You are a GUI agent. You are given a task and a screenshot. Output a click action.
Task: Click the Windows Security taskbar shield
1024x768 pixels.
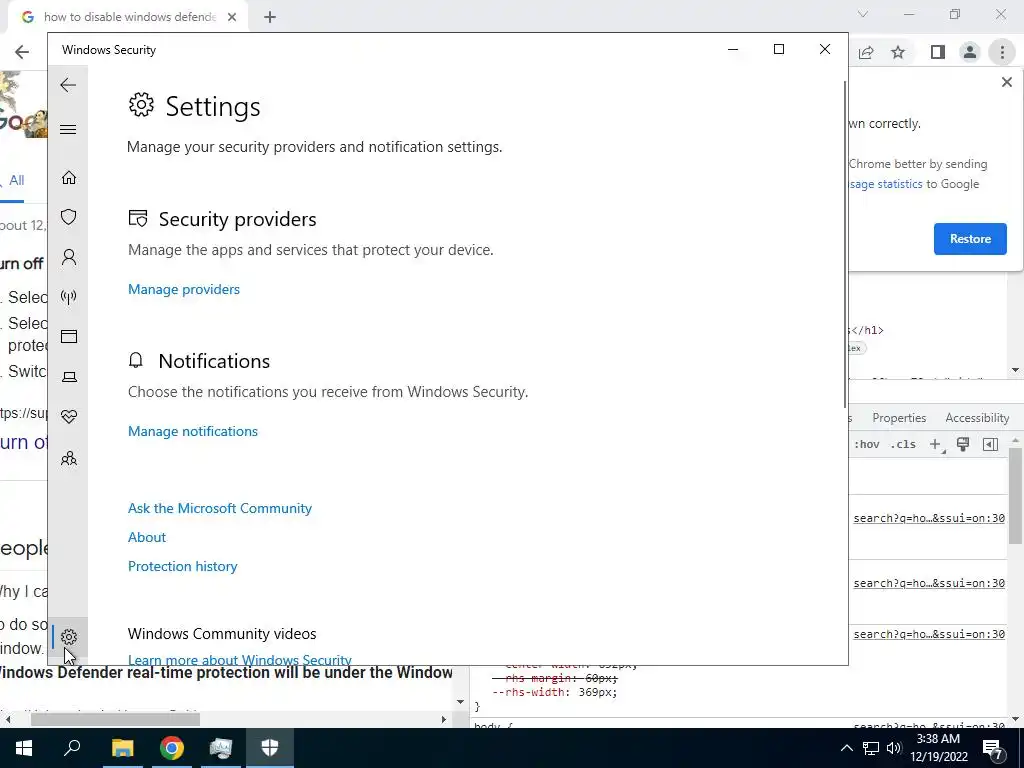(270, 748)
